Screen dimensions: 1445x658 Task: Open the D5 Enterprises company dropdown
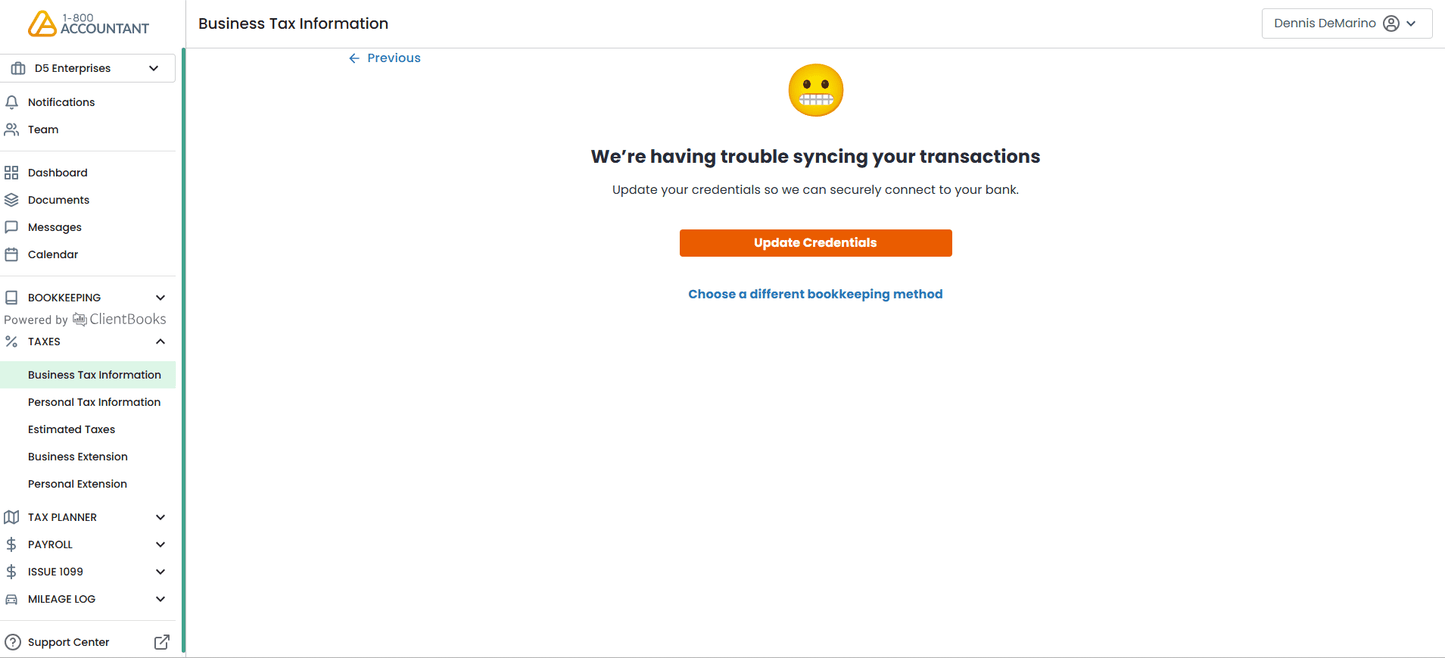coord(88,68)
